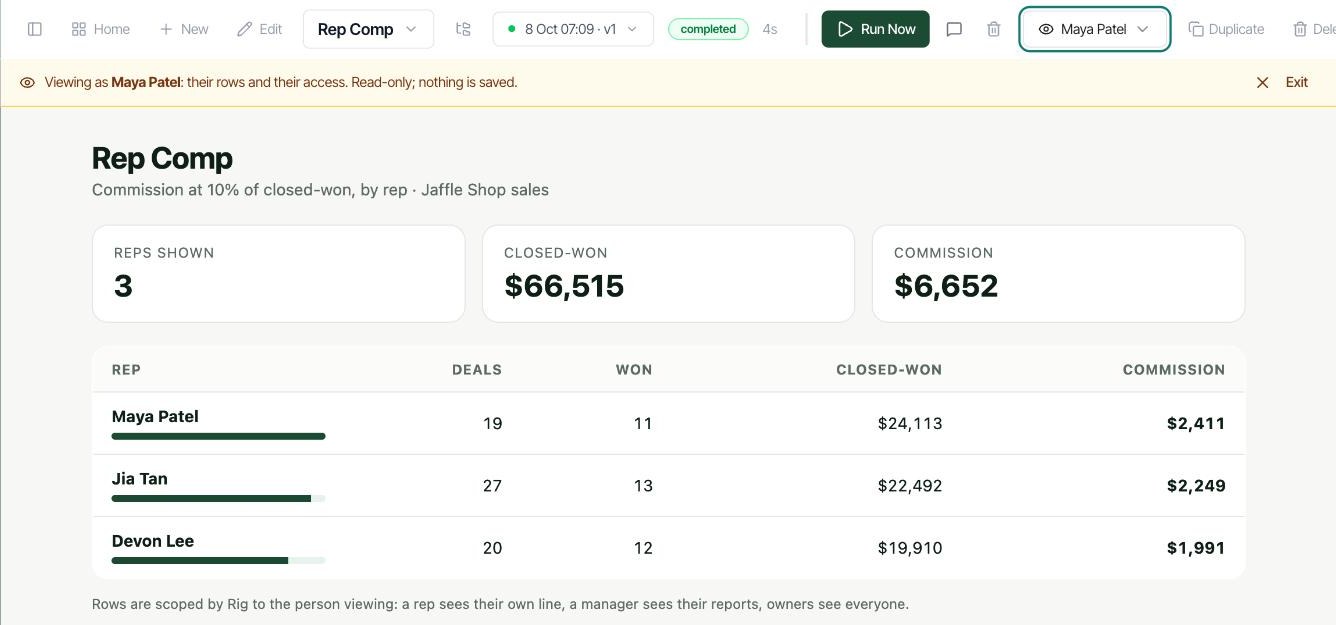Open the comments speech bubble icon
1336x625 pixels.
coord(954,29)
